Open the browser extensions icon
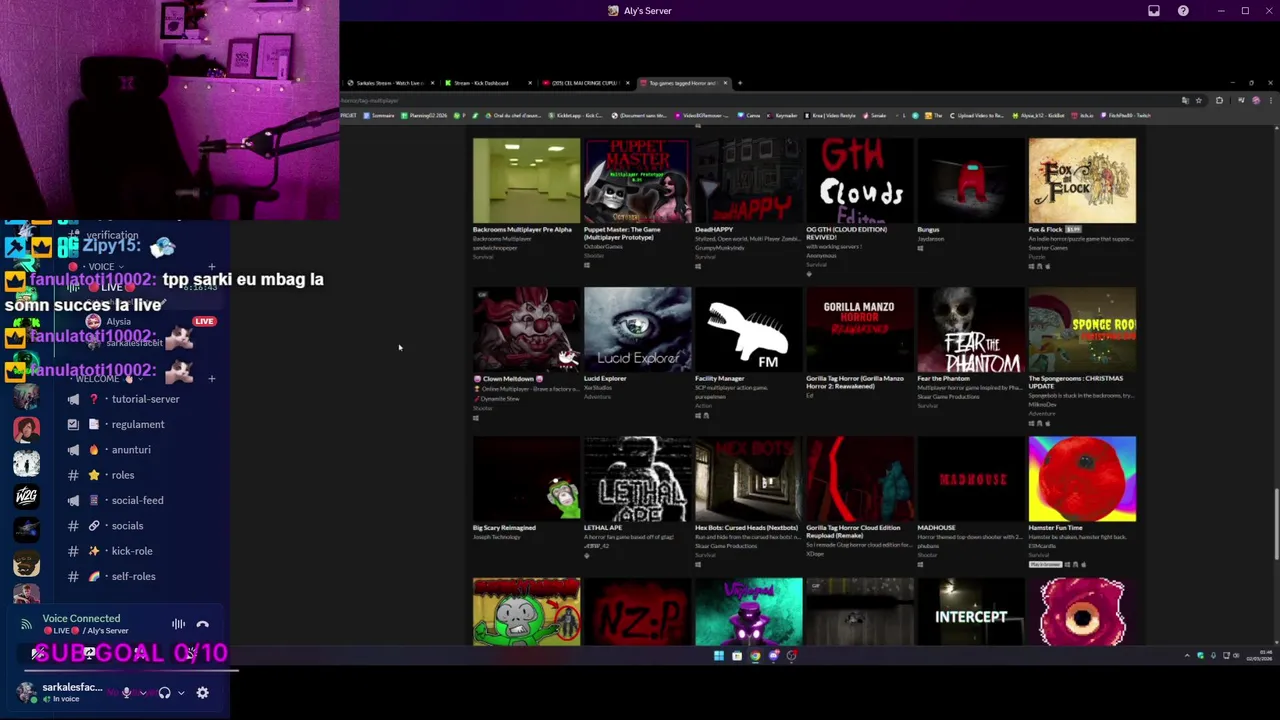1280x720 pixels. pos(1219,100)
